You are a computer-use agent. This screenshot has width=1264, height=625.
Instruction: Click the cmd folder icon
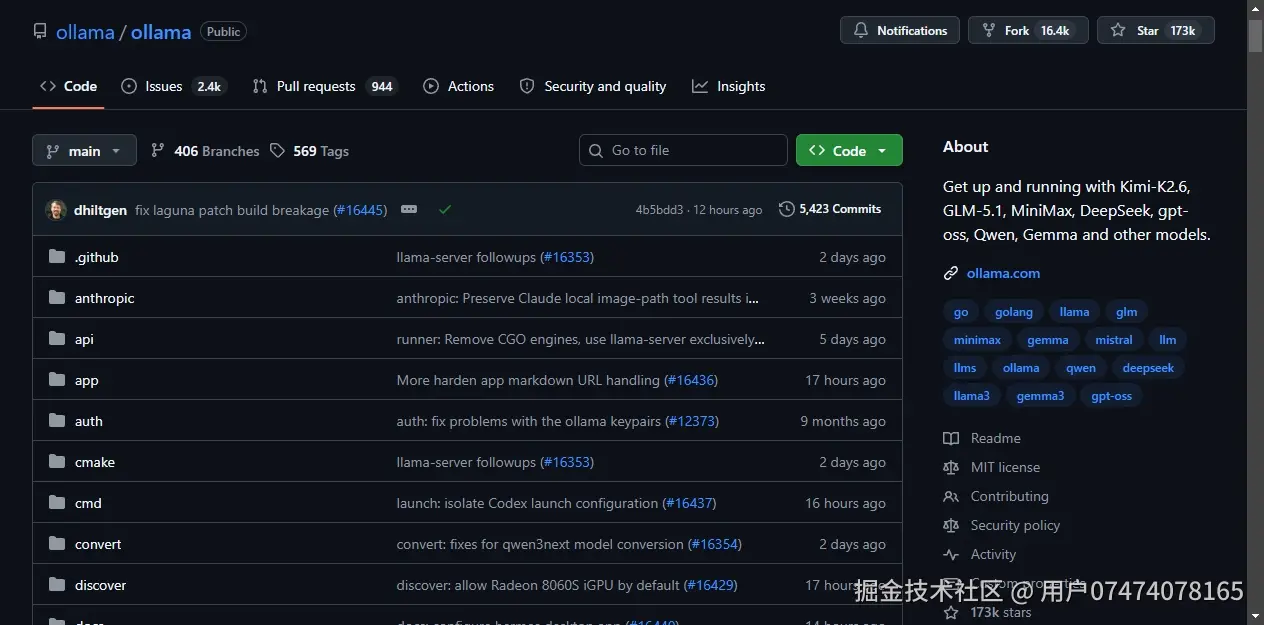coord(57,503)
